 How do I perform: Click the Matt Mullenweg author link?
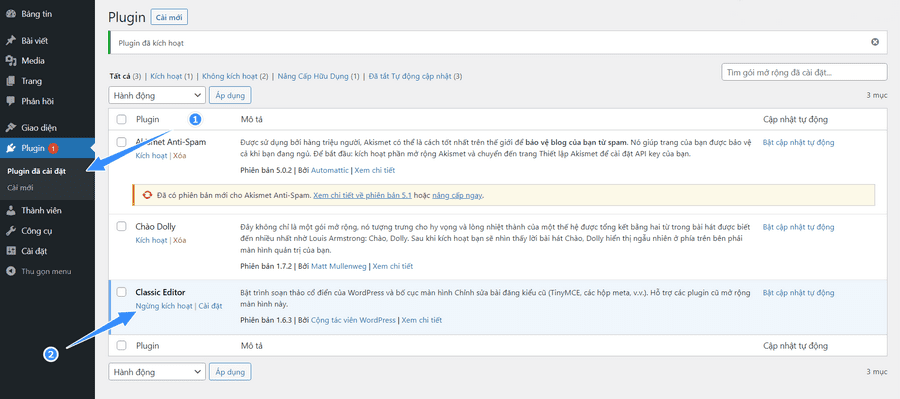pos(339,266)
